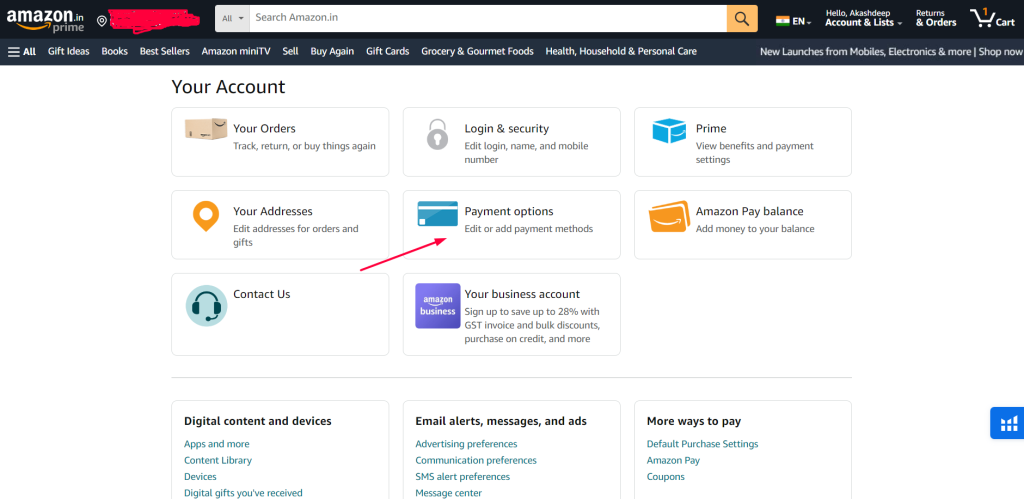Viewport: 1024px width, 499px height.
Task: Click Digital gifts you've received link
Action: tap(244, 493)
